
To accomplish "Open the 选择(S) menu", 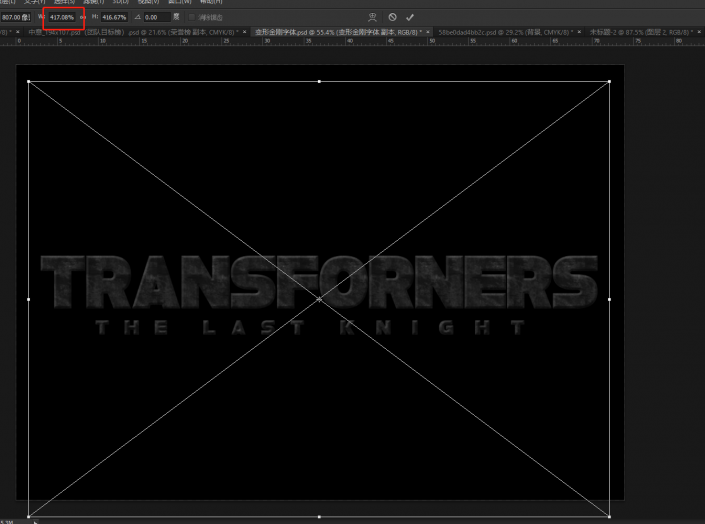I will click(64, 2).
